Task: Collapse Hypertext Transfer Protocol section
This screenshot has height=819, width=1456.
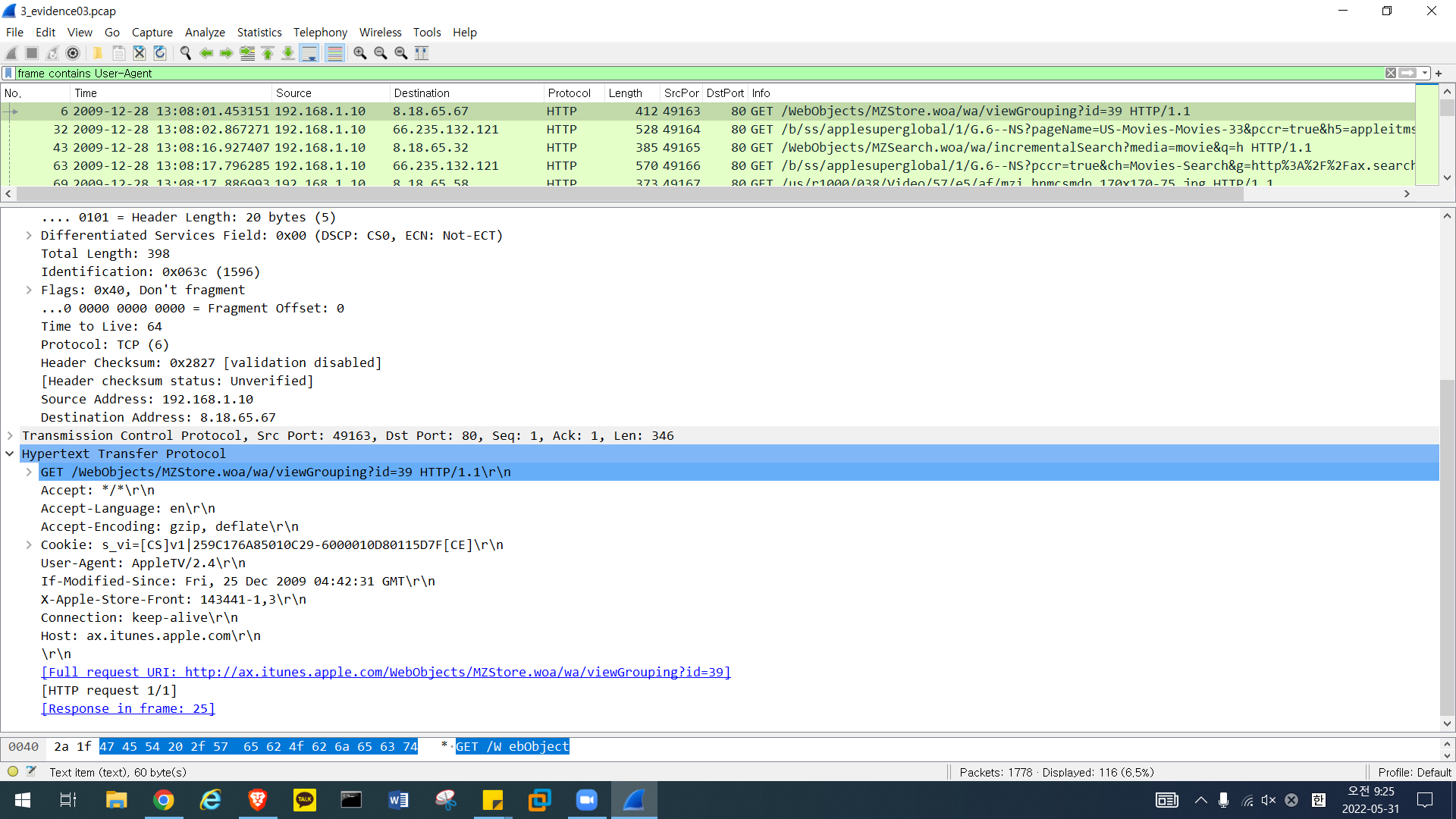Action: tap(10, 454)
